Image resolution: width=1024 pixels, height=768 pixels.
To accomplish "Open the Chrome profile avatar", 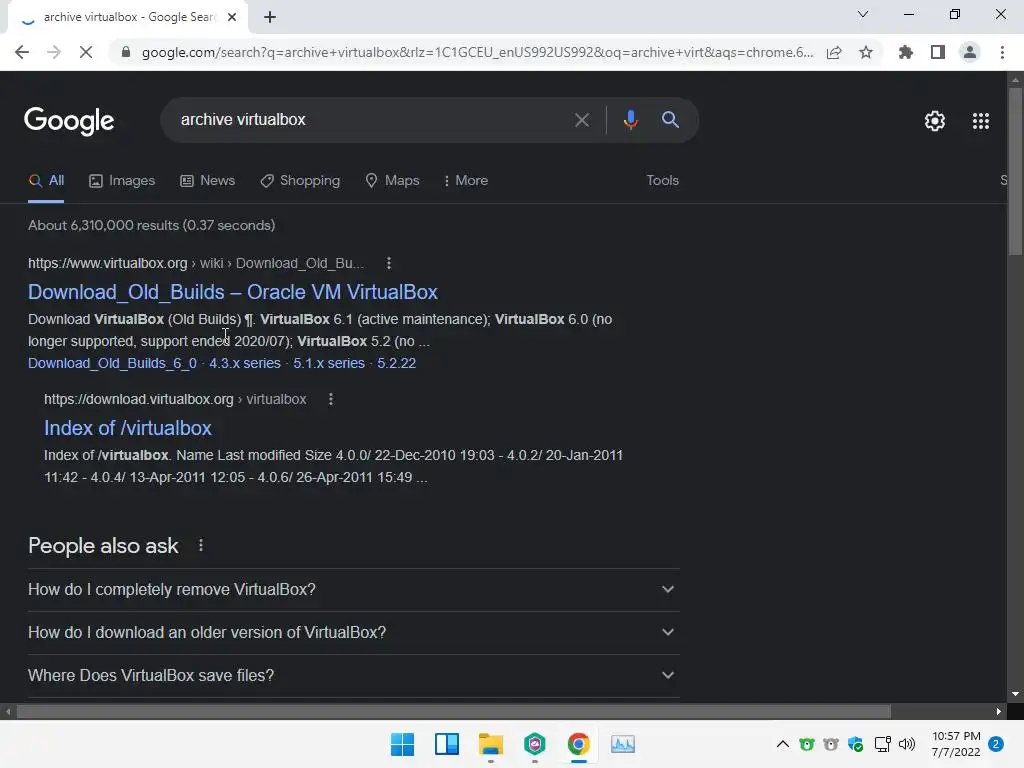I will click(x=970, y=52).
